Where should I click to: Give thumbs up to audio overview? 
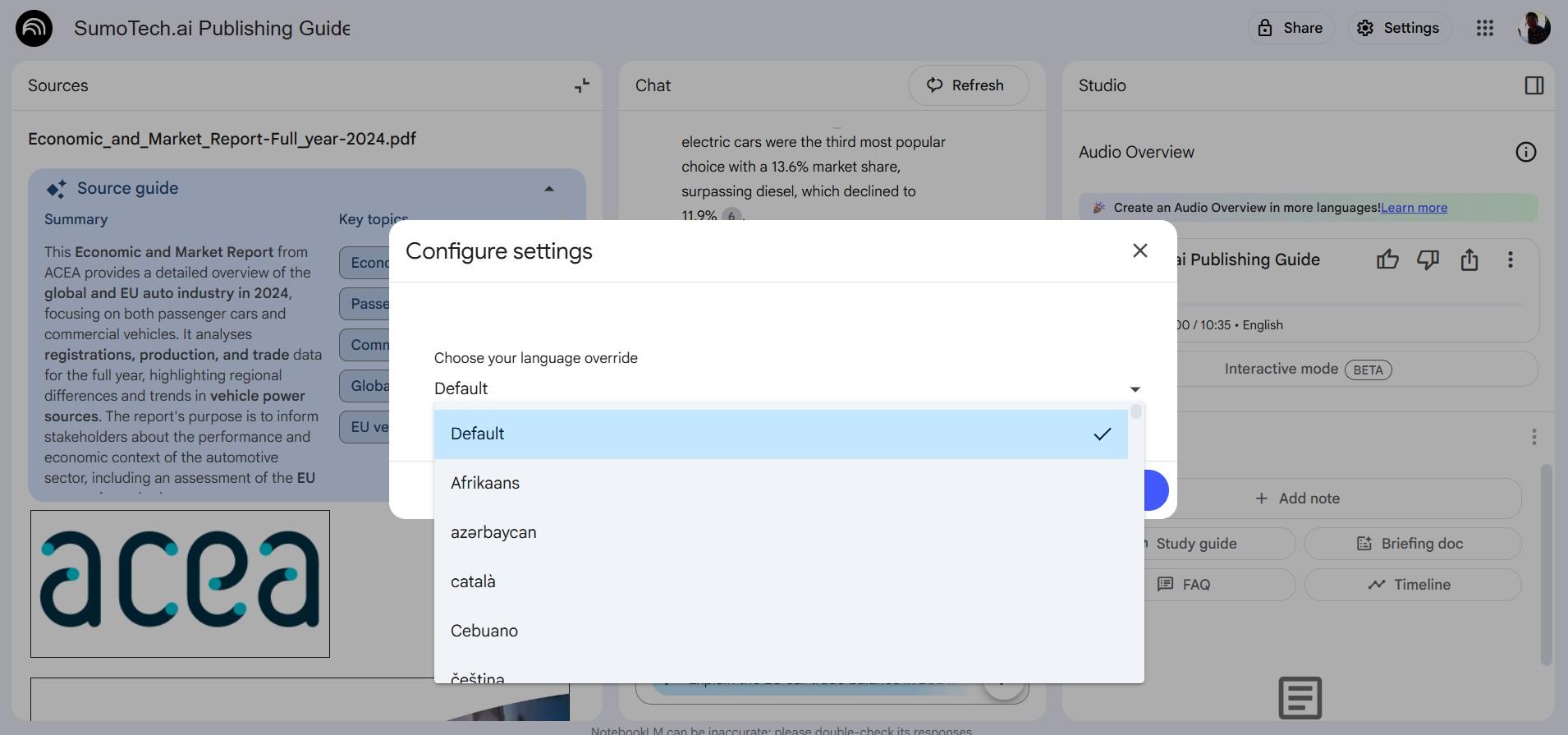pyautogui.click(x=1387, y=260)
